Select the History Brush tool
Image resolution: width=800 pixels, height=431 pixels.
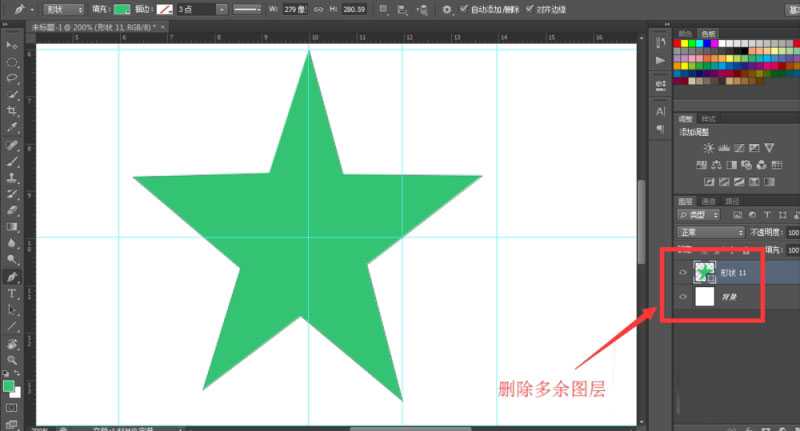point(12,194)
